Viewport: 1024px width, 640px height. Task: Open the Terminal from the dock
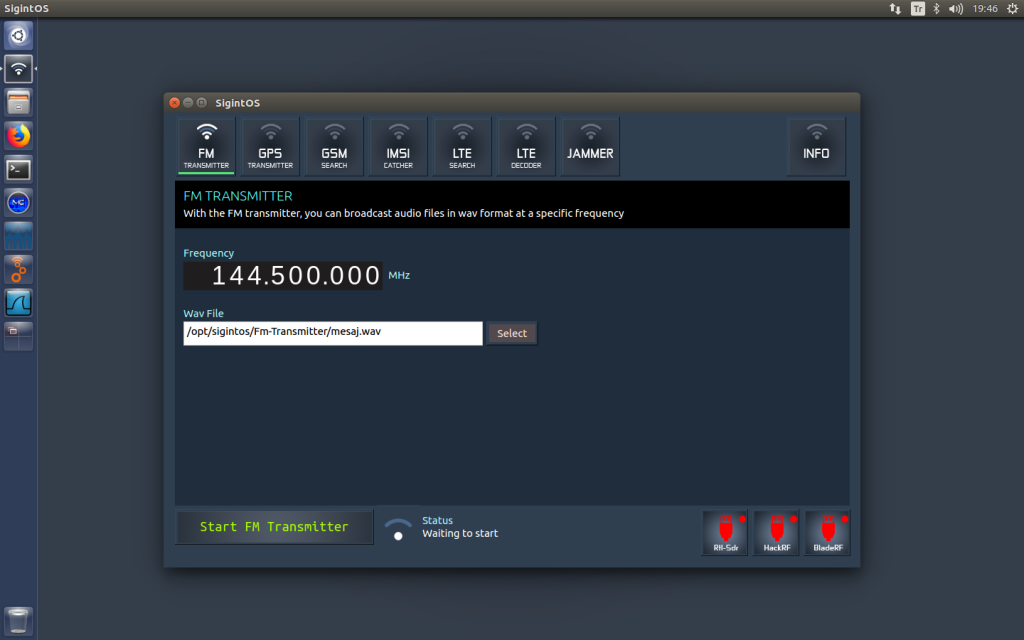18,170
